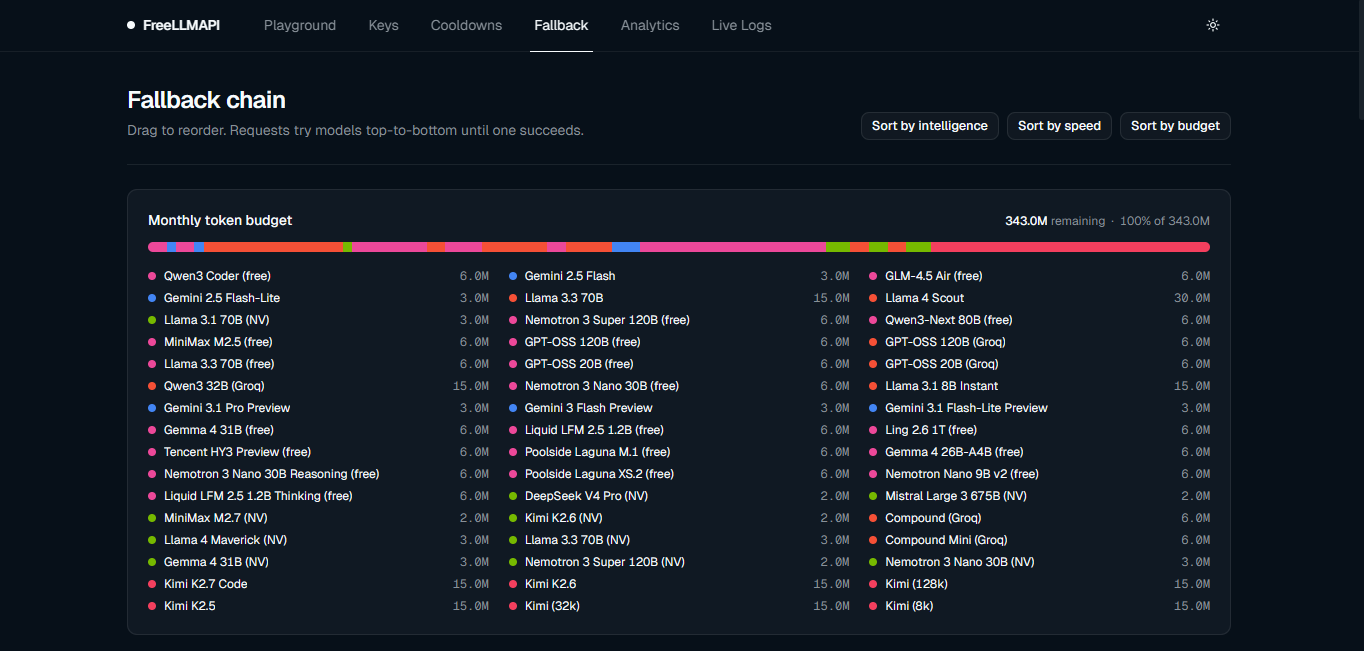
Task: Open the Analytics tab
Action: pos(650,25)
